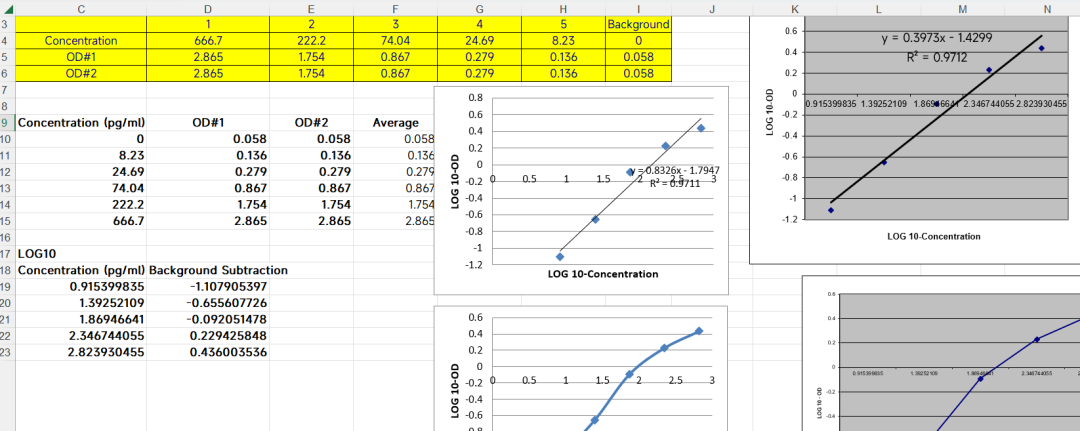Select column D header

click(x=208, y=8)
